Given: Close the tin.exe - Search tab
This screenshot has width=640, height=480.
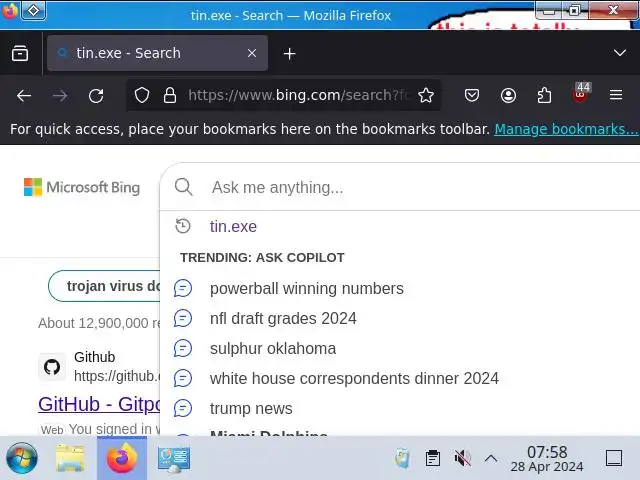Looking at the screenshot, I should (x=252, y=53).
